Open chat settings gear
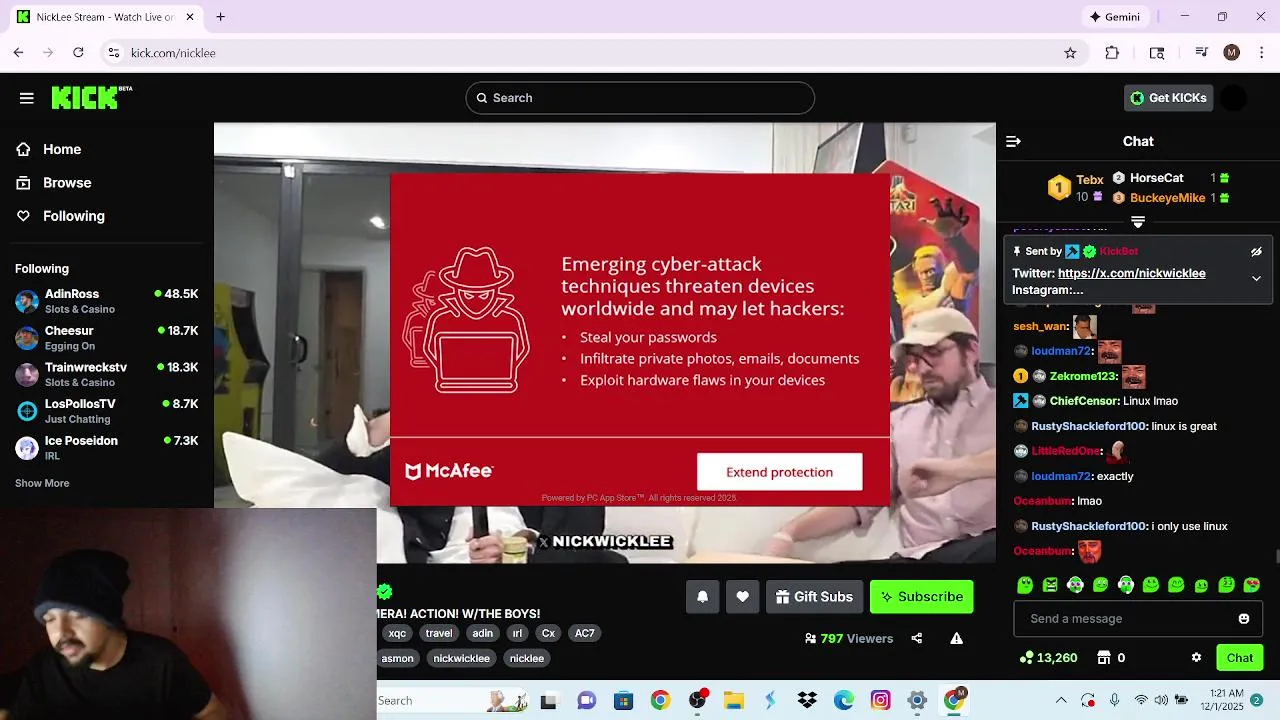Screen dimensions: 1280x720 pyautogui.click(x=1196, y=658)
